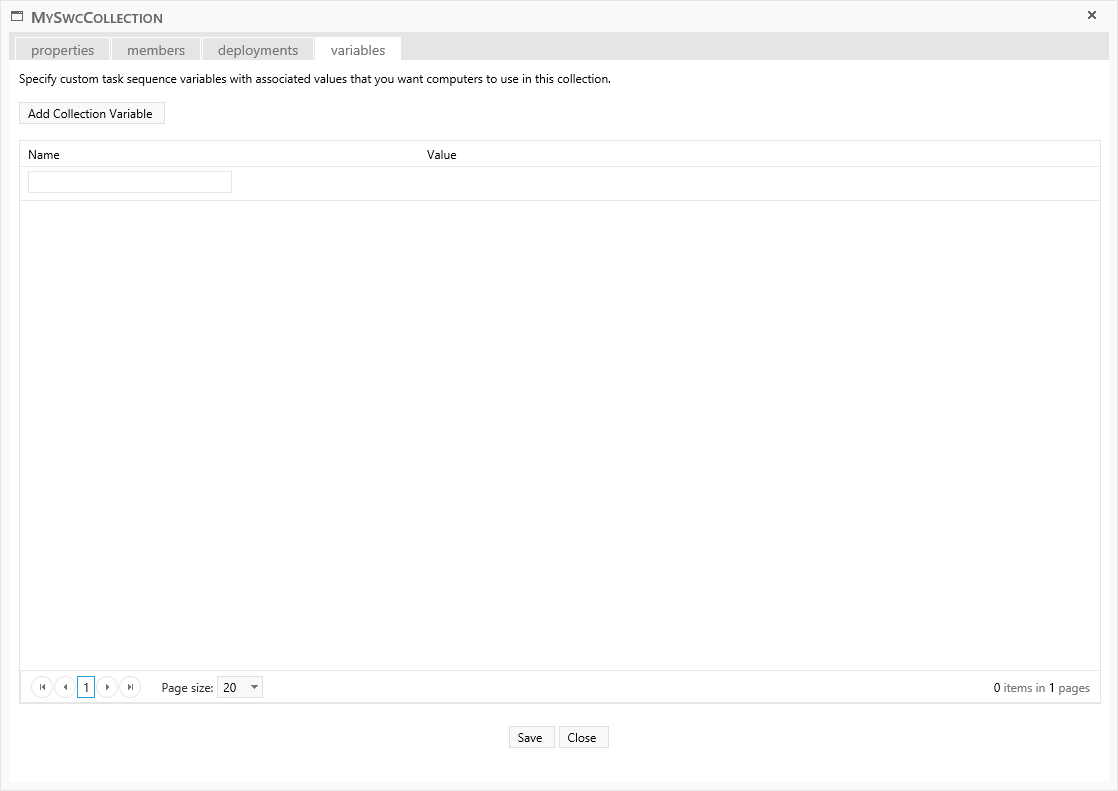
Task: Click the items in pages count label
Action: tap(1041, 688)
